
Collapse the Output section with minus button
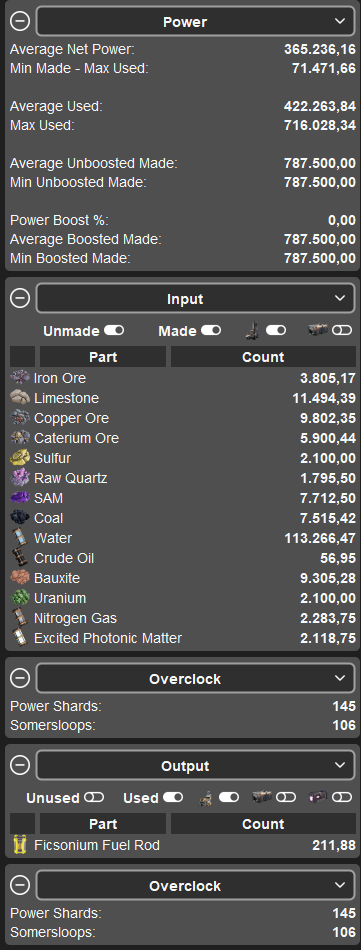click(20, 766)
